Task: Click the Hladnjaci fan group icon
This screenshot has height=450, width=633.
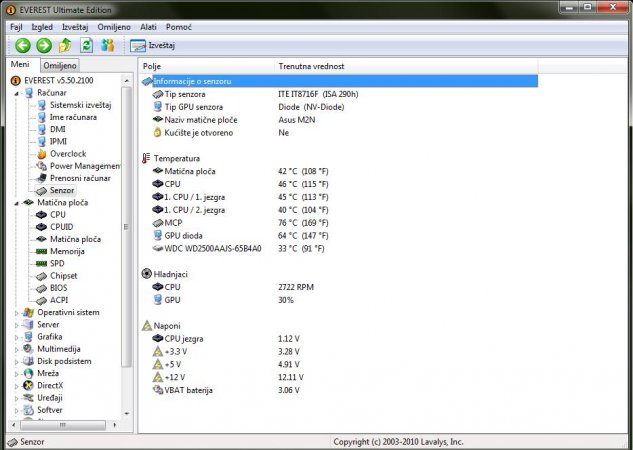Action: 147,274
